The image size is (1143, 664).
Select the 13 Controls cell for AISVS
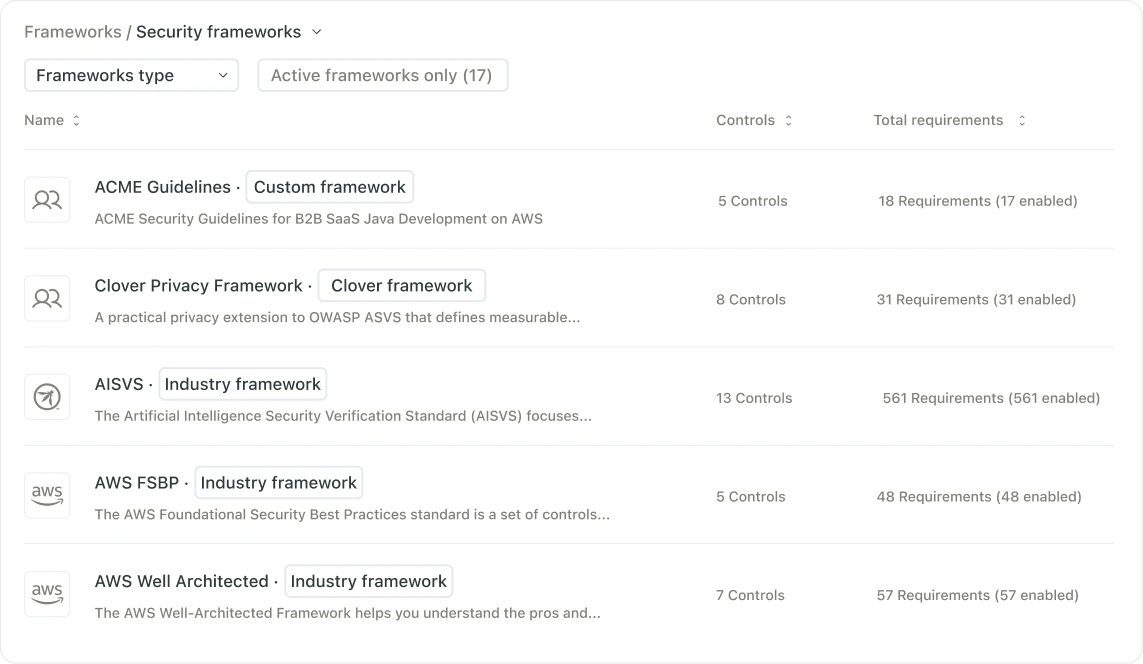[x=754, y=398]
